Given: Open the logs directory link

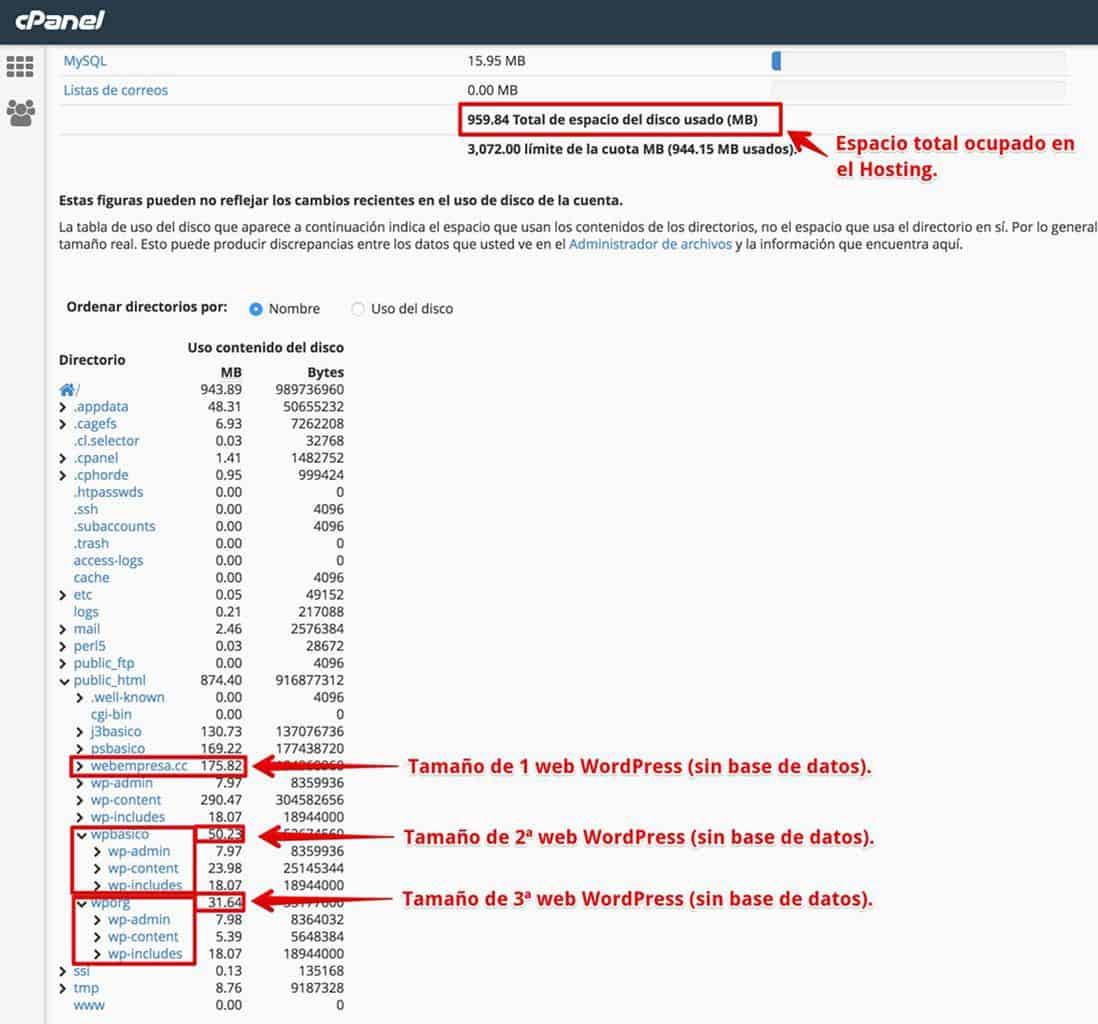Looking at the screenshot, I should tap(85, 612).
